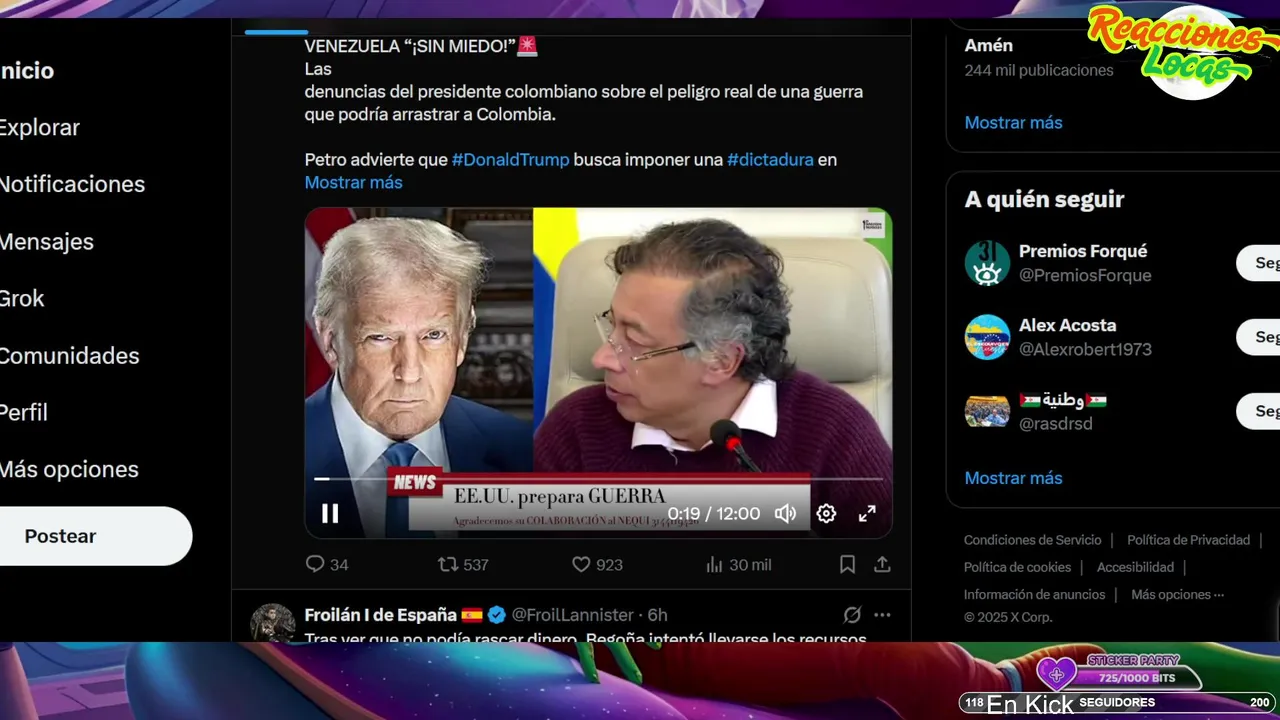Open @FroilLannister handle
Viewport: 1280px width, 720px height.
tap(573, 615)
